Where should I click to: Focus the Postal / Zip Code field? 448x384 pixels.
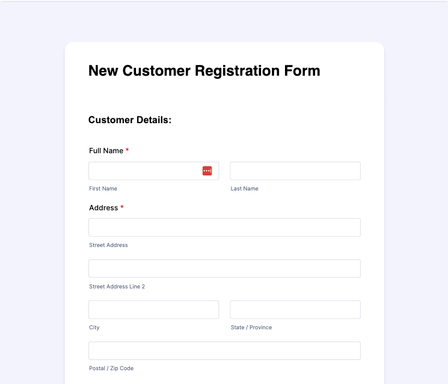pyautogui.click(x=224, y=350)
